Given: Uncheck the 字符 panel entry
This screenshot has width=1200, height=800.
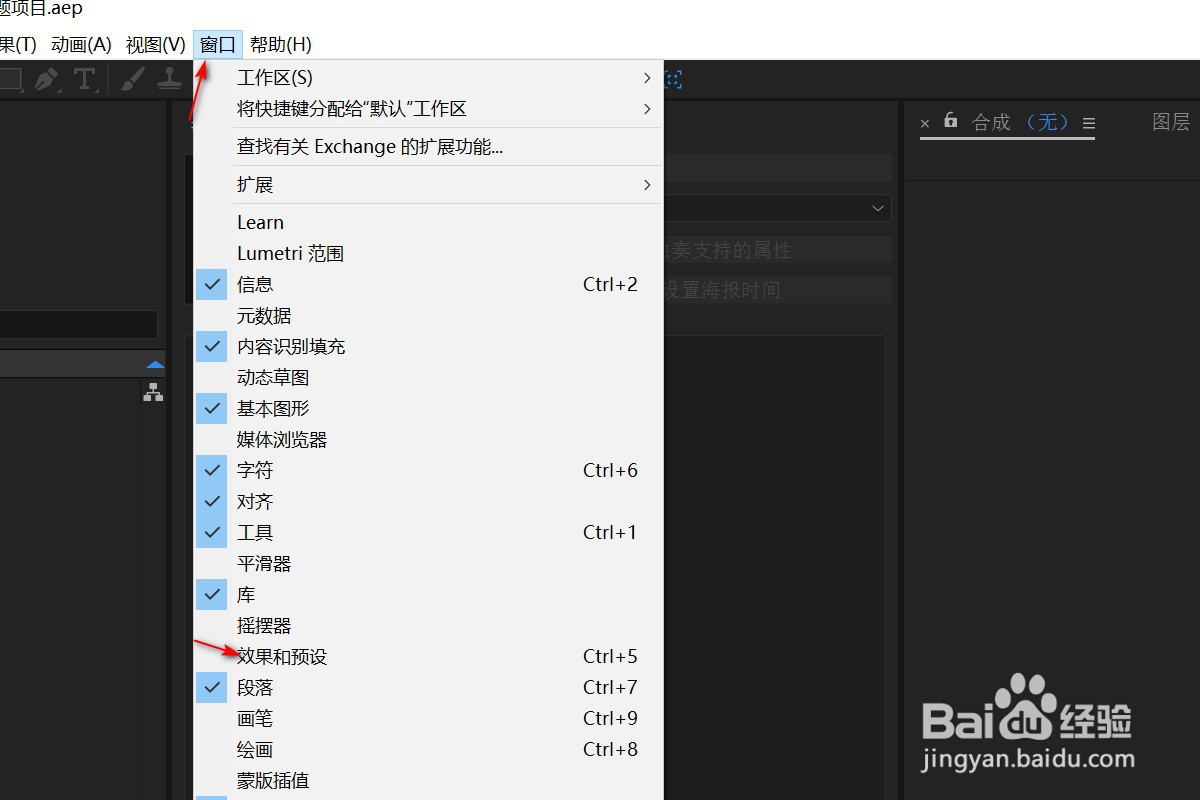Looking at the screenshot, I should [428, 470].
